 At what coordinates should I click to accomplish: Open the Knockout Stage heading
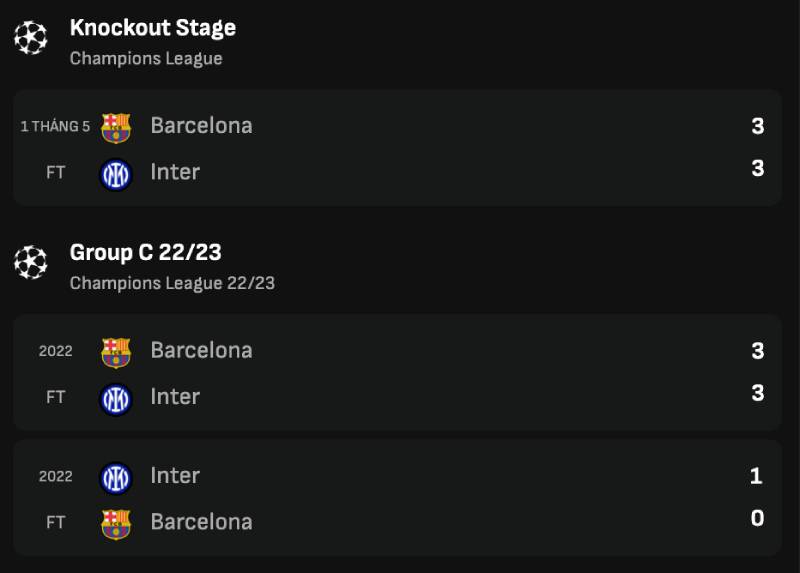[x=153, y=28]
